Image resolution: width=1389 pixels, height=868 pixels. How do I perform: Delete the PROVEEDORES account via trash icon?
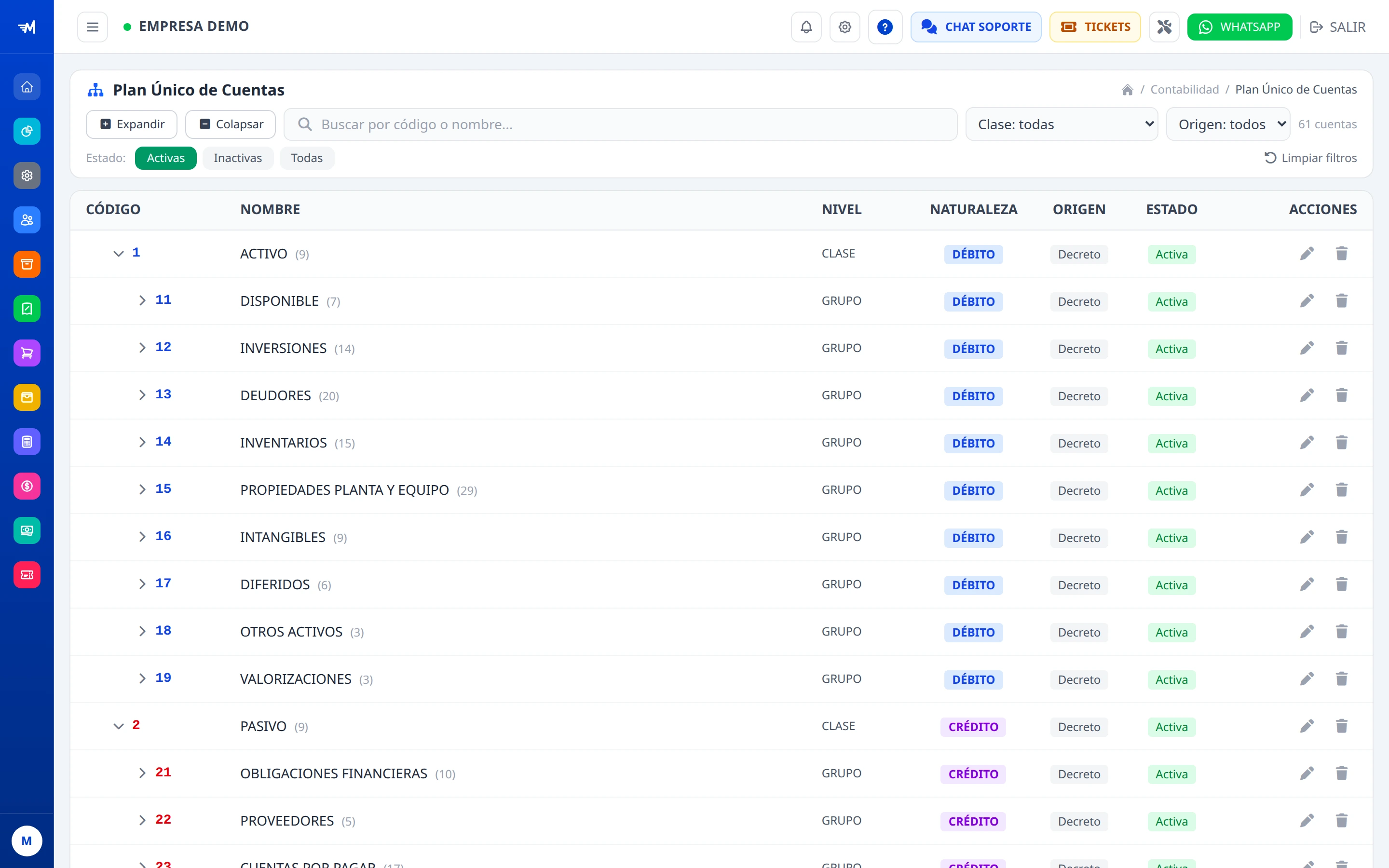pos(1341,821)
